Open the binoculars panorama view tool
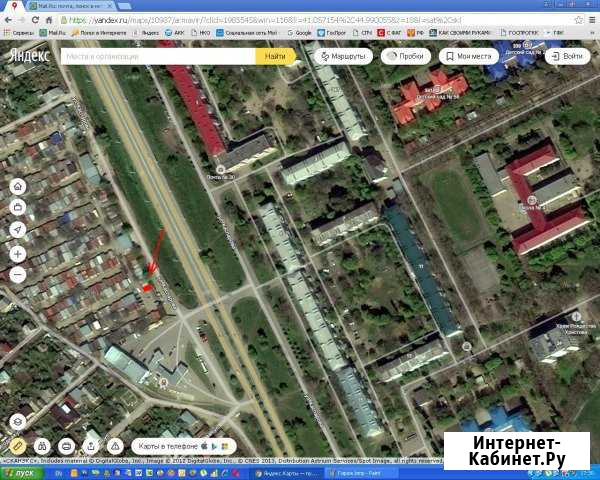Viewport: 600px width, 480px height. 42,446
